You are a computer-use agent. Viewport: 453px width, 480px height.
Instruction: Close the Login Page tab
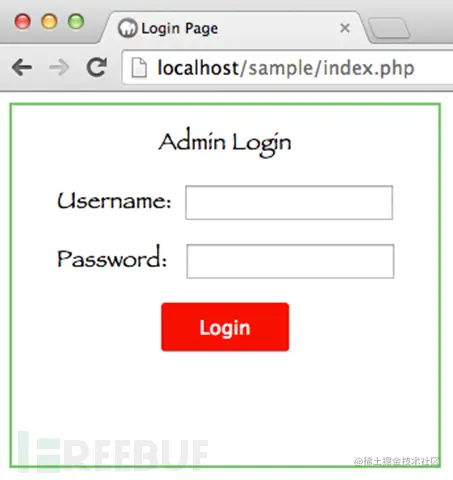[345, 28]
